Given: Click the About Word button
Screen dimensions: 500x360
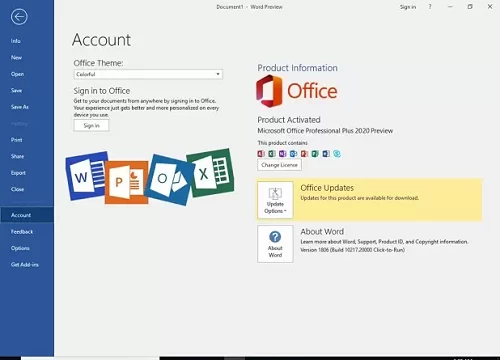Looking at the screenshot, I should pyautogui.click(x=275, y=244).
